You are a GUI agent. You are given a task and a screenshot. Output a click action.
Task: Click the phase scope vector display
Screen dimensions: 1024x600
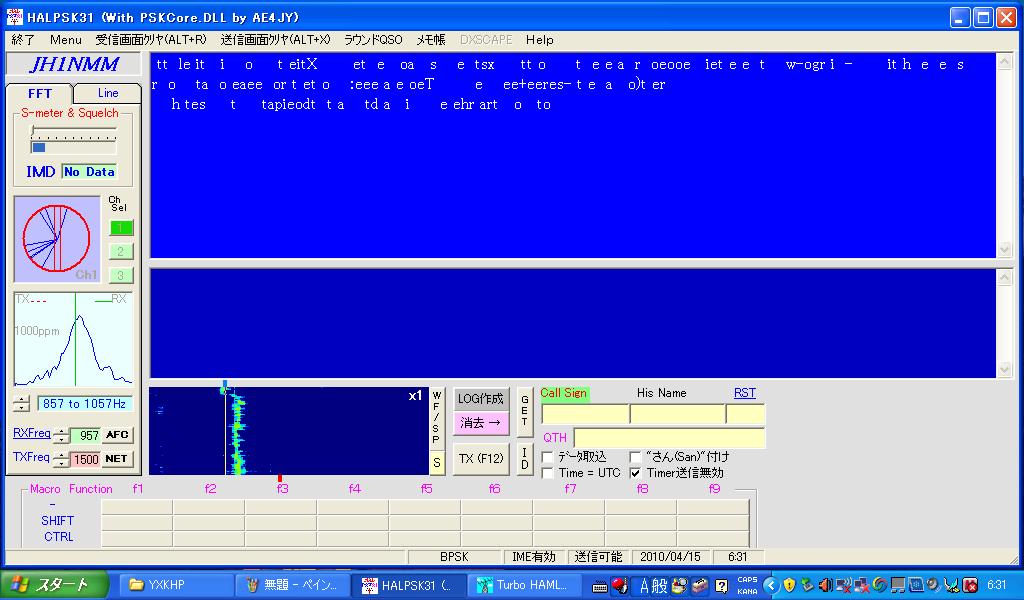point(57,239)
